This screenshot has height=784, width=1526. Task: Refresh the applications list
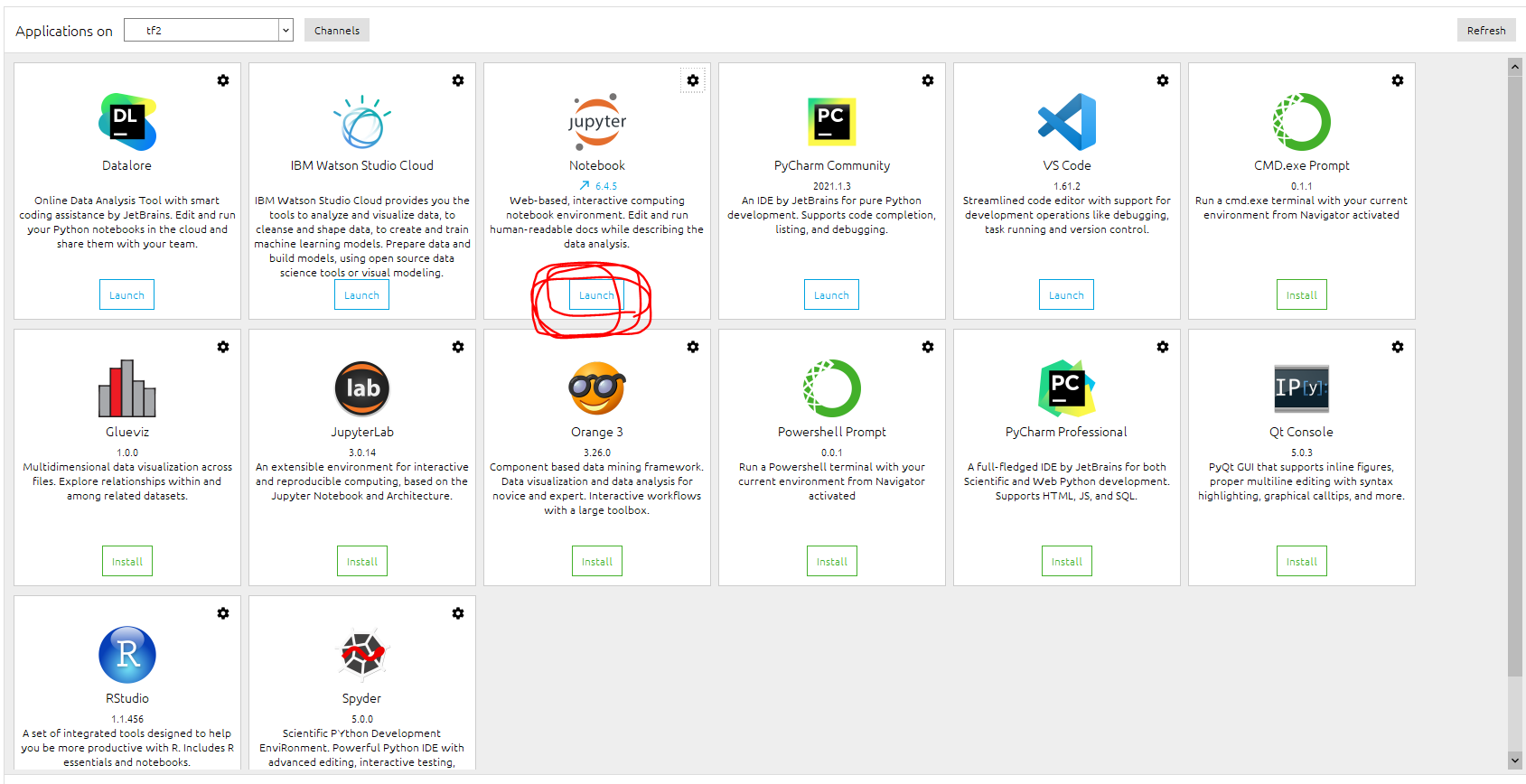[1486, 30]
